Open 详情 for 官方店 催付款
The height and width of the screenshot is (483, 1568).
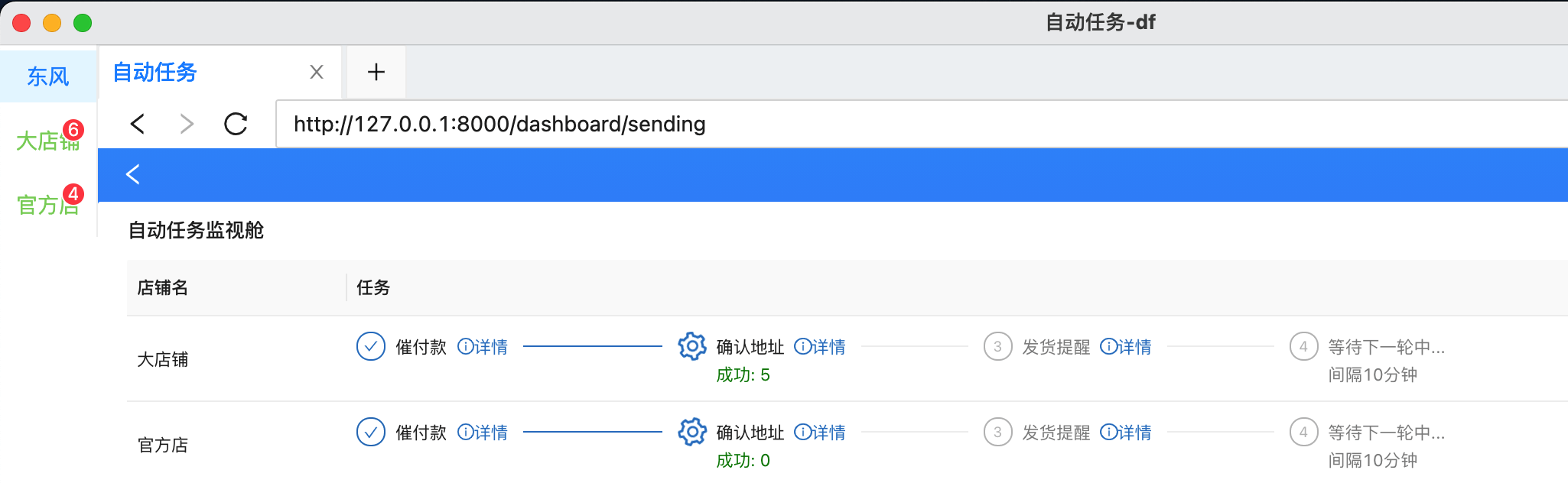[x=483, y=433]
